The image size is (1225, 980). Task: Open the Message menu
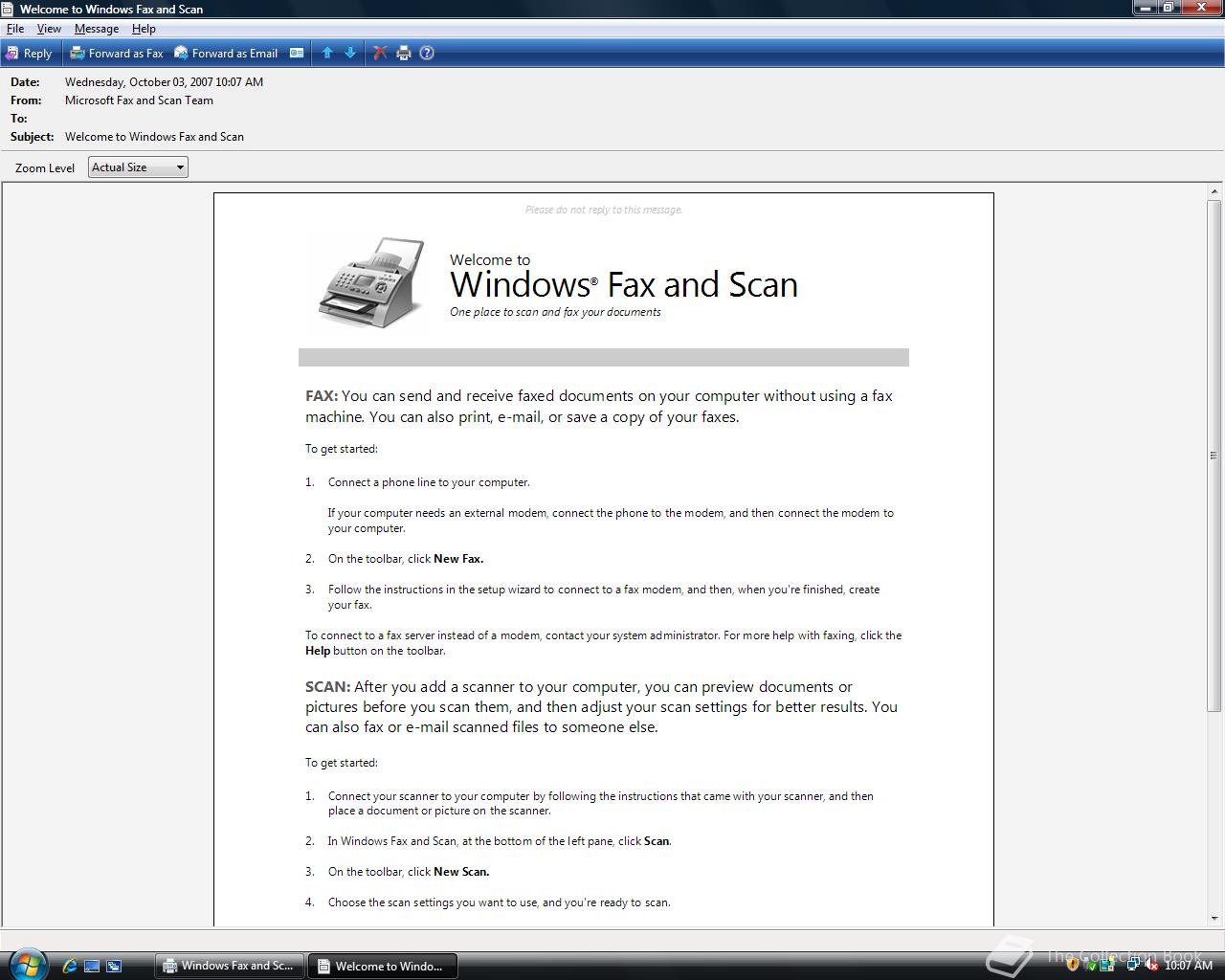point(97,29)
